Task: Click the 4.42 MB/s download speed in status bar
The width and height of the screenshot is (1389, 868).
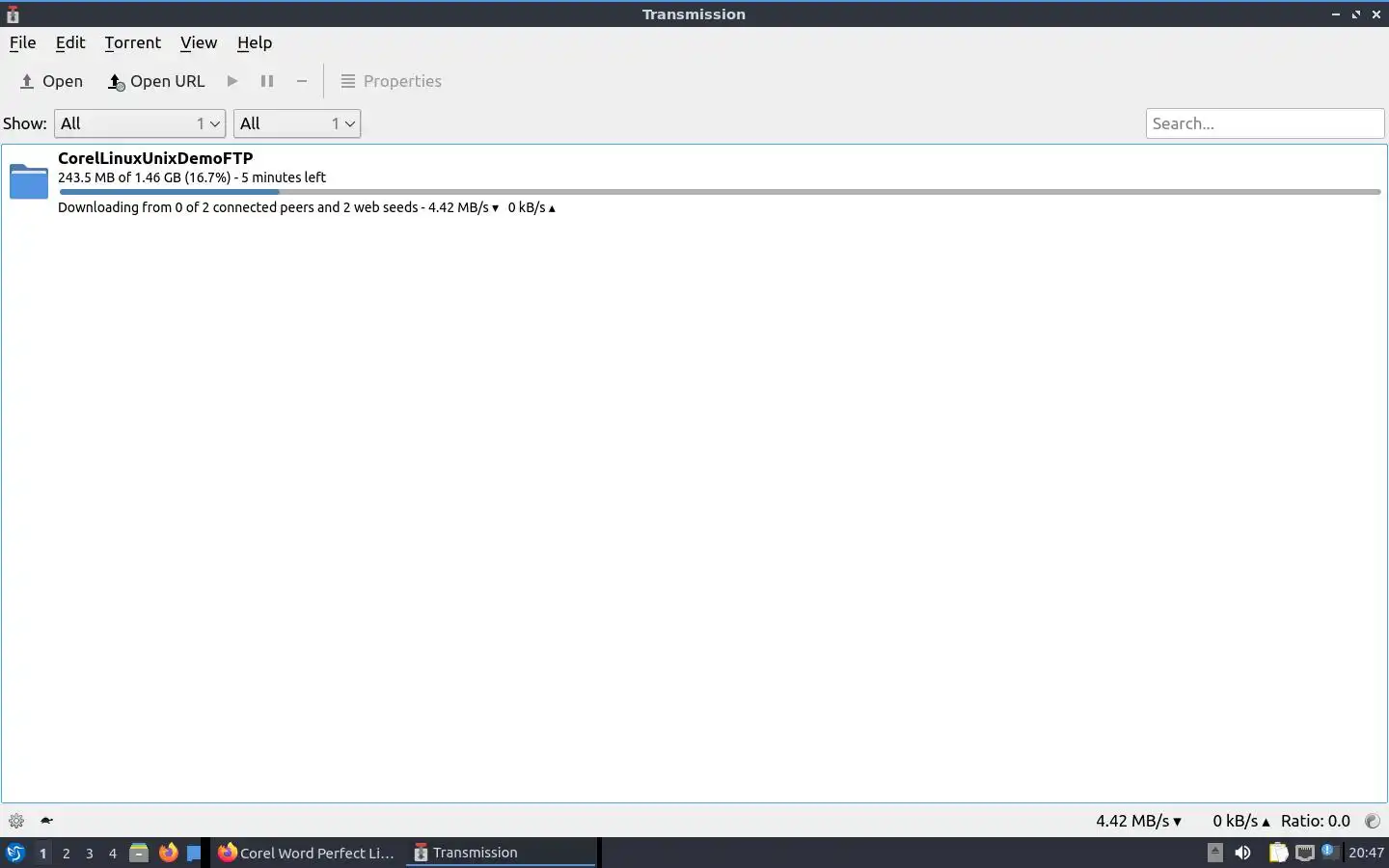Action: (1138, 821)
